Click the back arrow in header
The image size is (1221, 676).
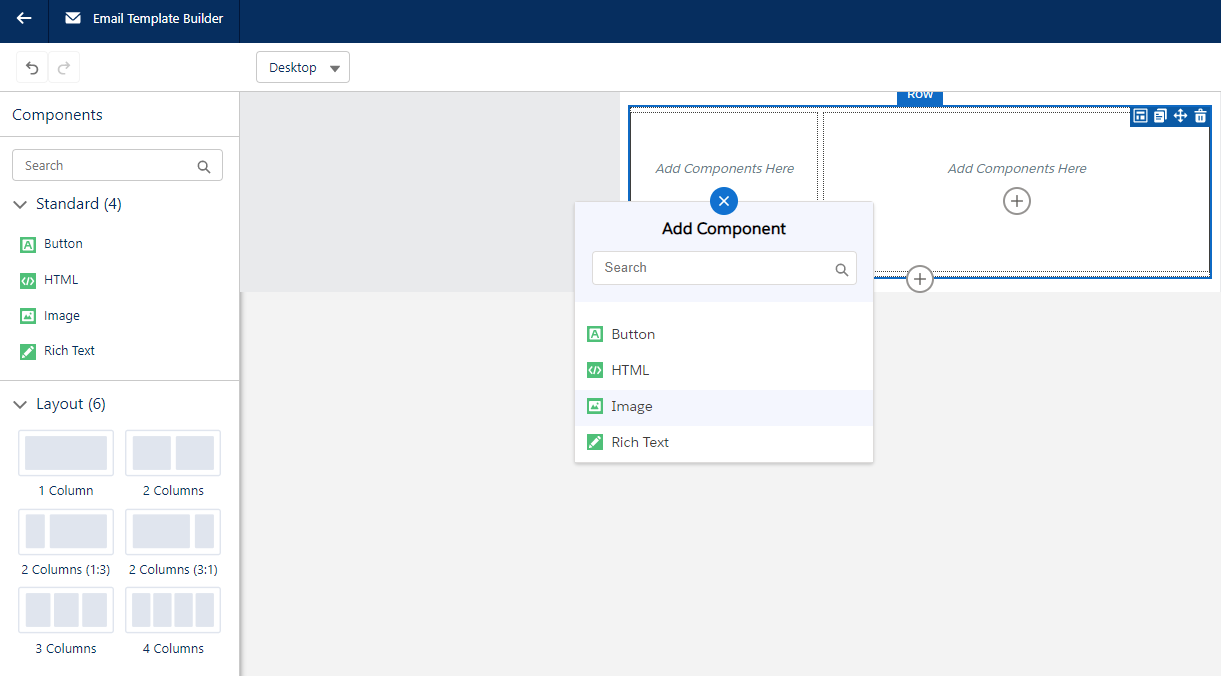point(24,19)
